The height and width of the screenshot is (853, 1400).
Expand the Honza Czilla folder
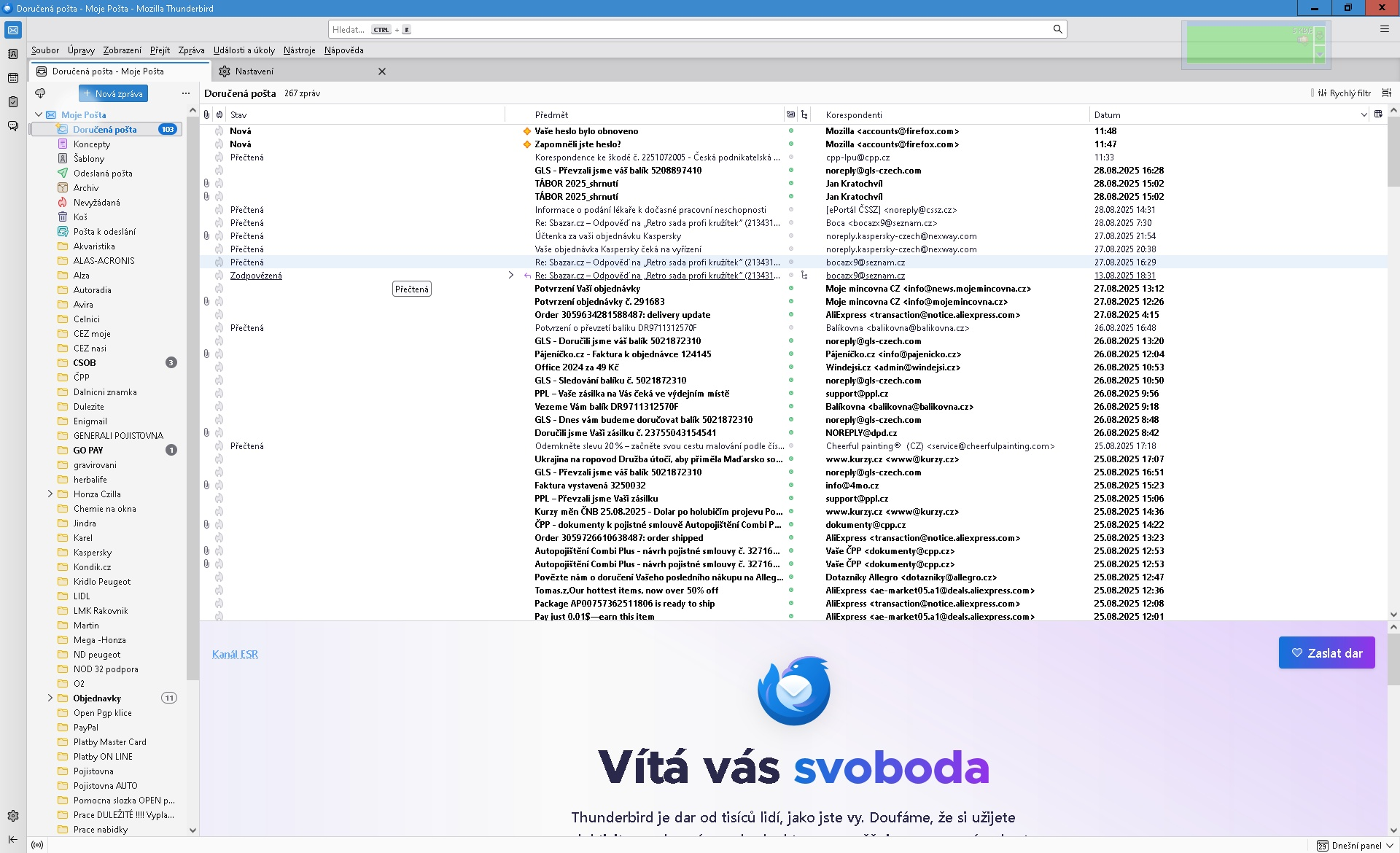[x=50, y=494]
